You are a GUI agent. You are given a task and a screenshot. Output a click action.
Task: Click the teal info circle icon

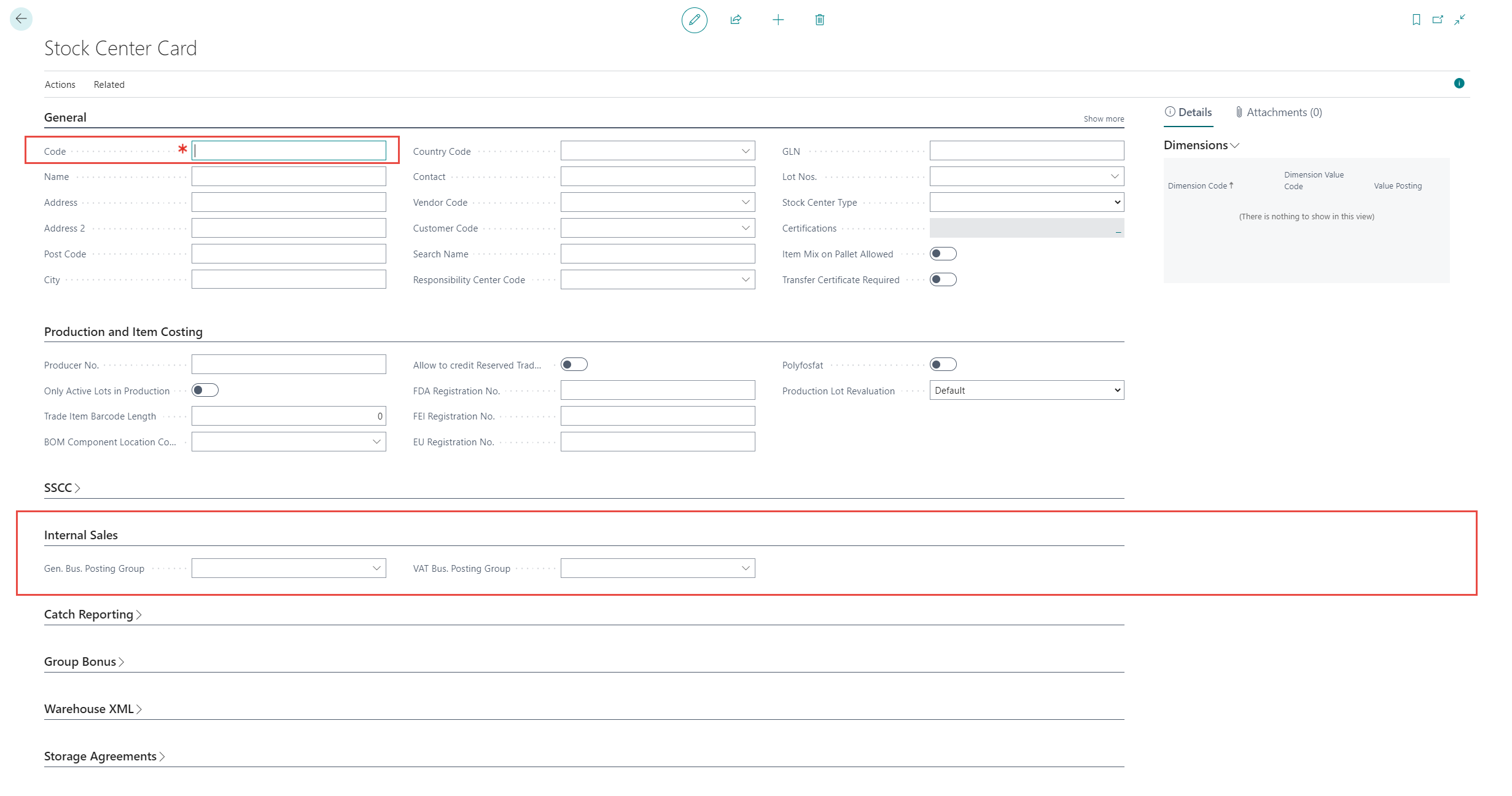coord(1459,84)
